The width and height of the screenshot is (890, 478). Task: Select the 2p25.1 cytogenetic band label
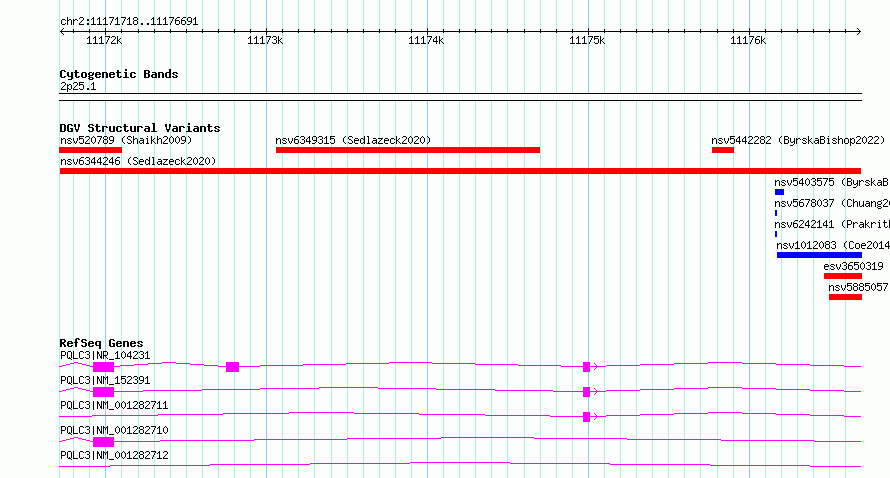pos(78,86)
